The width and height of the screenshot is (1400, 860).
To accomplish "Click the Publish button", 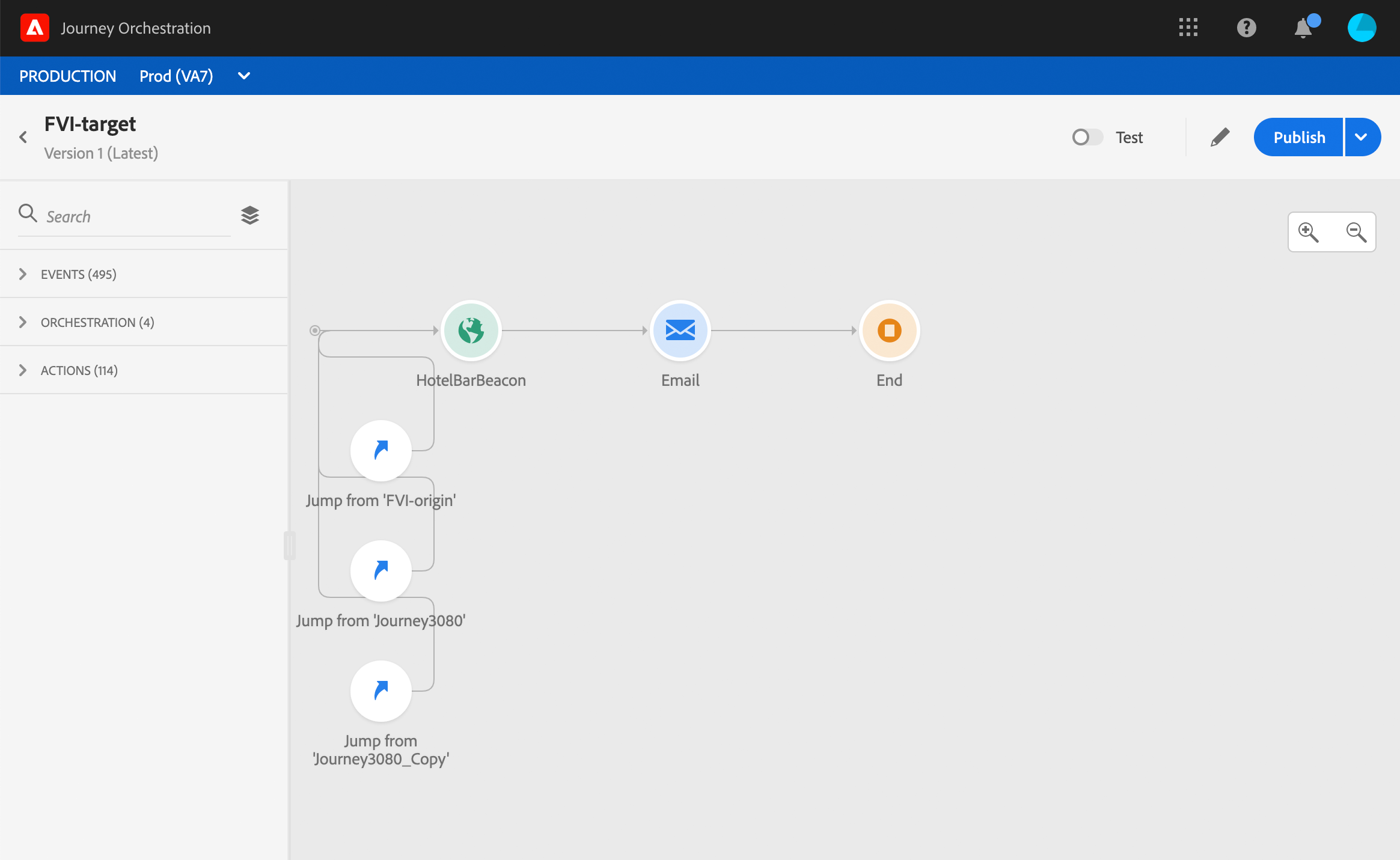I will 1298,137.
